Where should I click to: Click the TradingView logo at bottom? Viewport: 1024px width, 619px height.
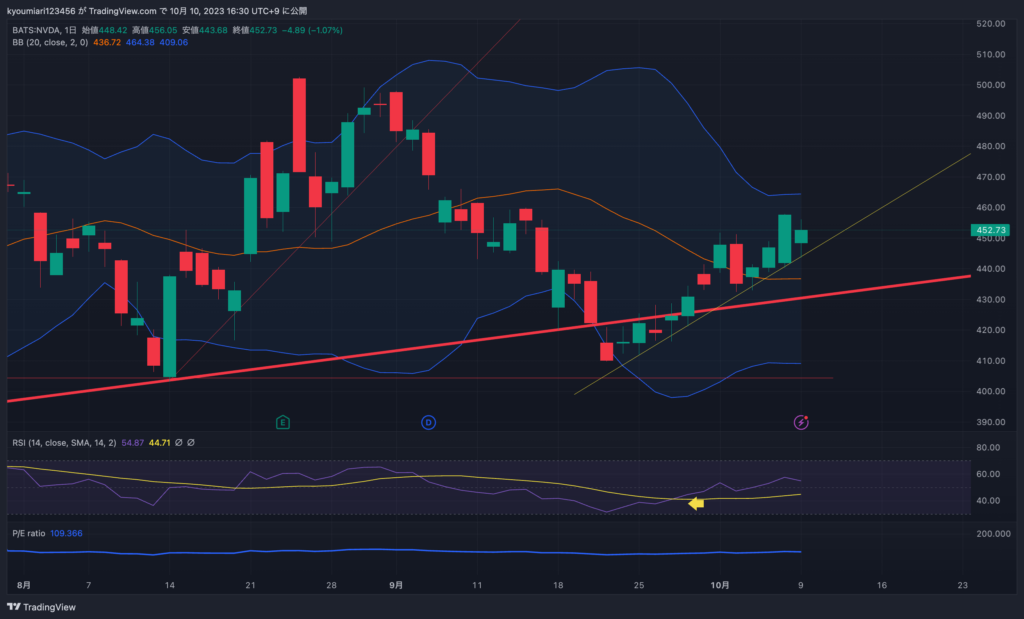(x=41, y=607)
